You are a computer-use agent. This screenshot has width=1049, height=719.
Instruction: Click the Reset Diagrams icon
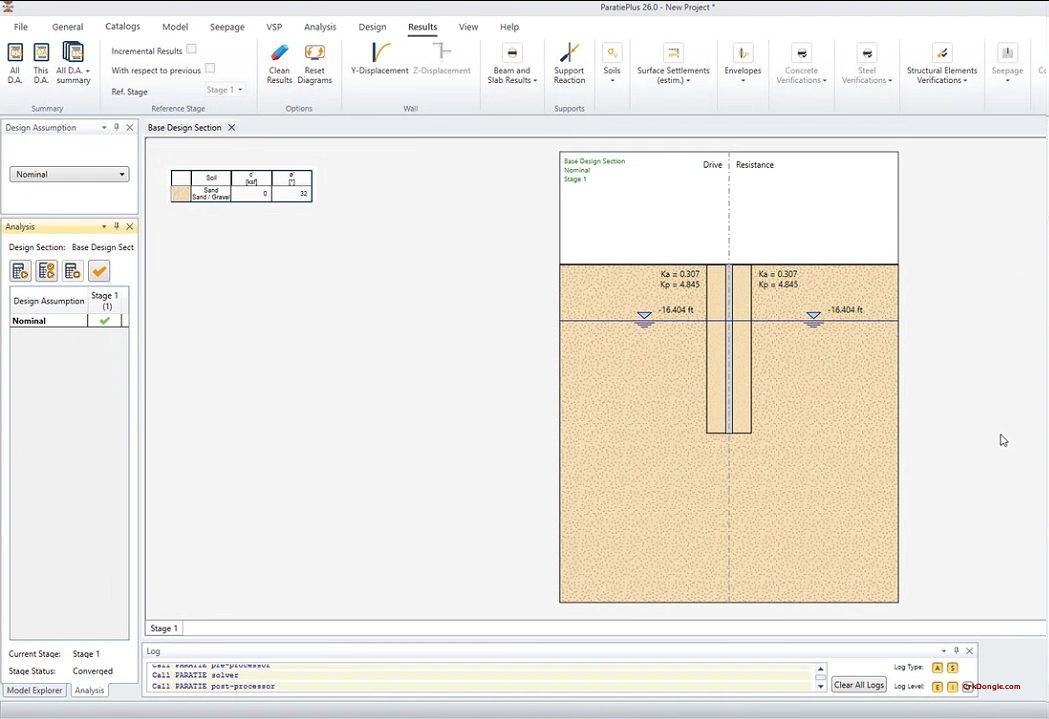(x=314, y=54)
